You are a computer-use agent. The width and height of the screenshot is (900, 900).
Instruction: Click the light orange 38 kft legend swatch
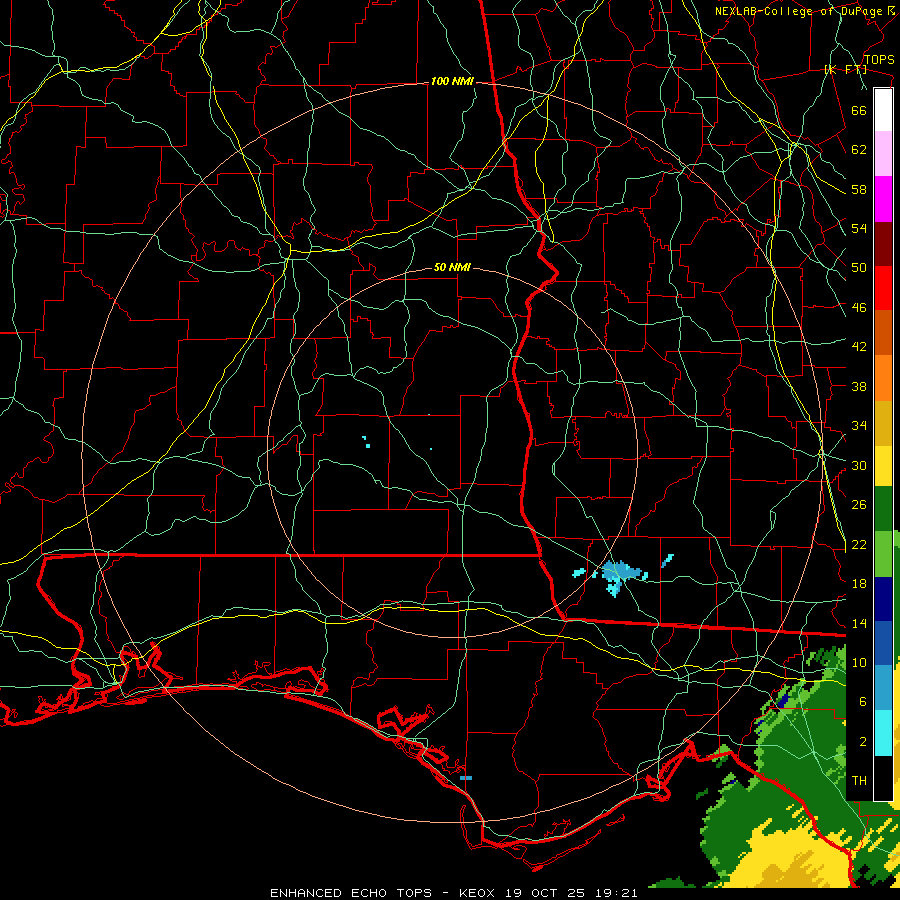(883, 378)
